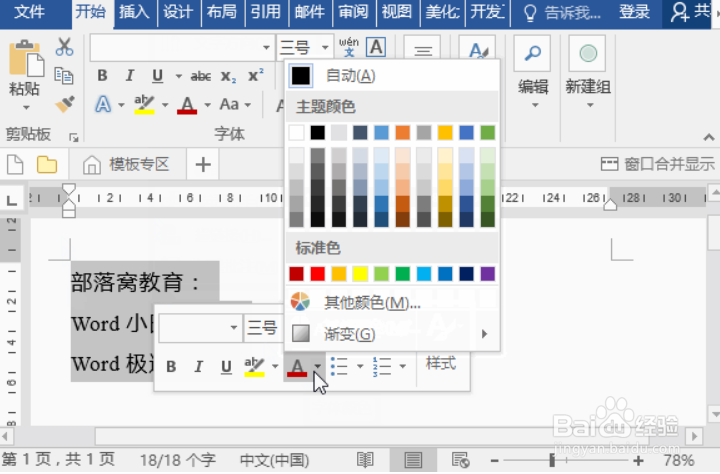Choose 自动(A) automatic color

coord(392,75)
